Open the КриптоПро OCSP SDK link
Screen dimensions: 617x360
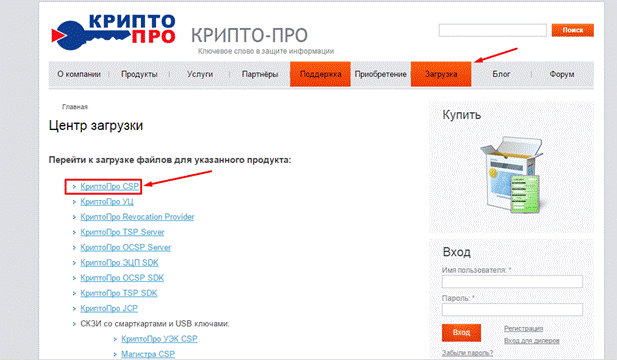[x=122, y=278]
